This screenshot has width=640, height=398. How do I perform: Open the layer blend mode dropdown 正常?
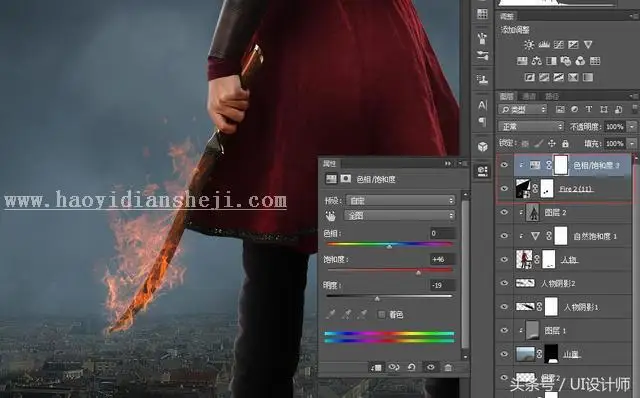(x=531, y=127)
